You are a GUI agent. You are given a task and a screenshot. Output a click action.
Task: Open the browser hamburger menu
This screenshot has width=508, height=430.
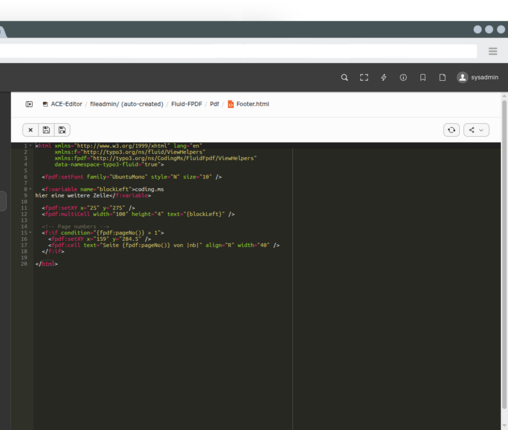click(x=493, y=51)
